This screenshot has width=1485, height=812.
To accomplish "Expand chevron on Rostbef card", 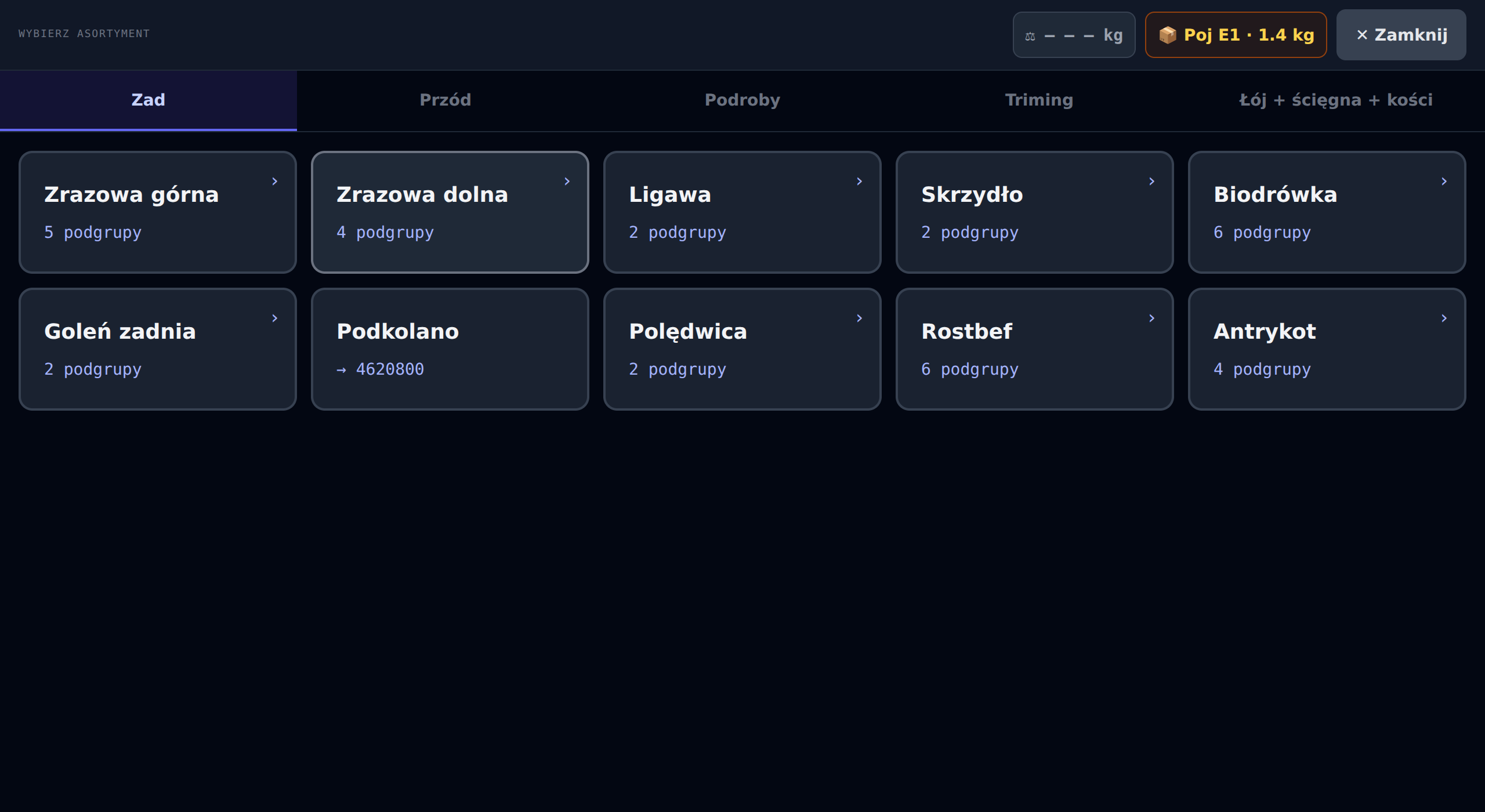I will tap(1151, 318).
